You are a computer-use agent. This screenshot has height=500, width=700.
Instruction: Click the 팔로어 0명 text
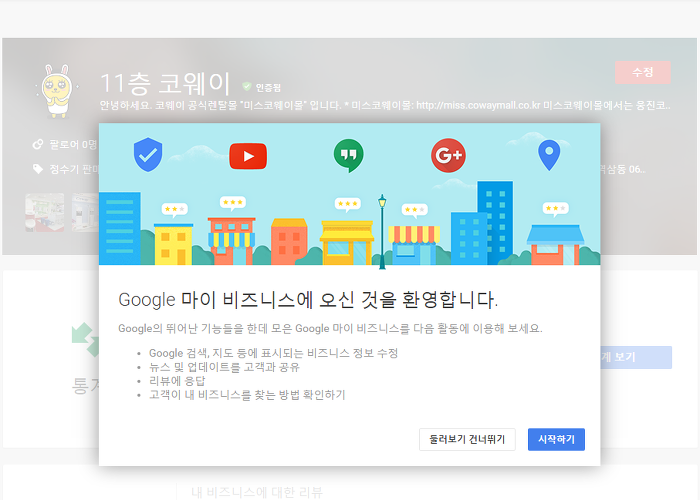73,144
